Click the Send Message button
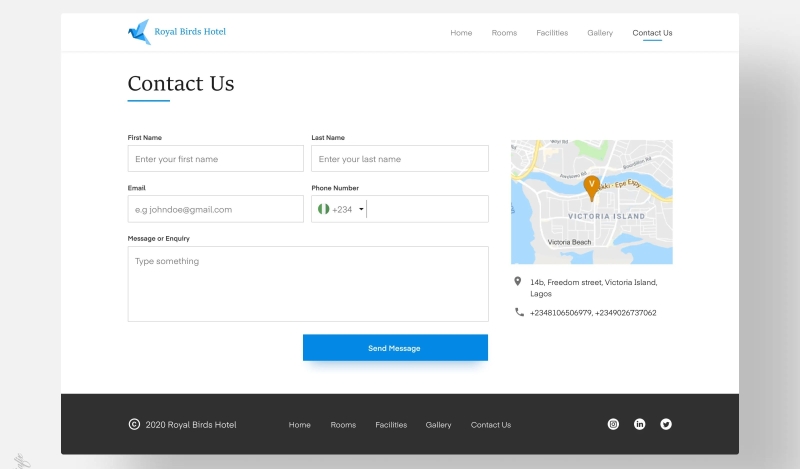The image size is (800, 469). (395, 348)
